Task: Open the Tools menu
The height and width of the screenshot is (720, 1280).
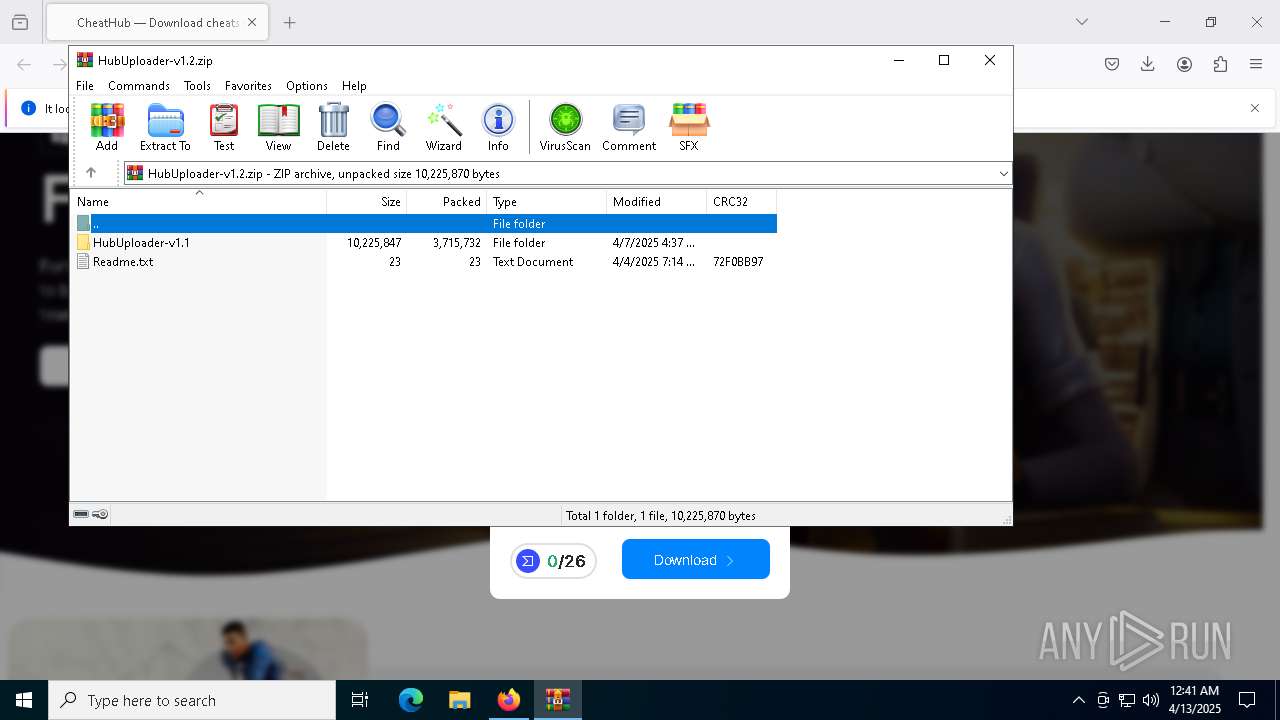Action: 197,86
